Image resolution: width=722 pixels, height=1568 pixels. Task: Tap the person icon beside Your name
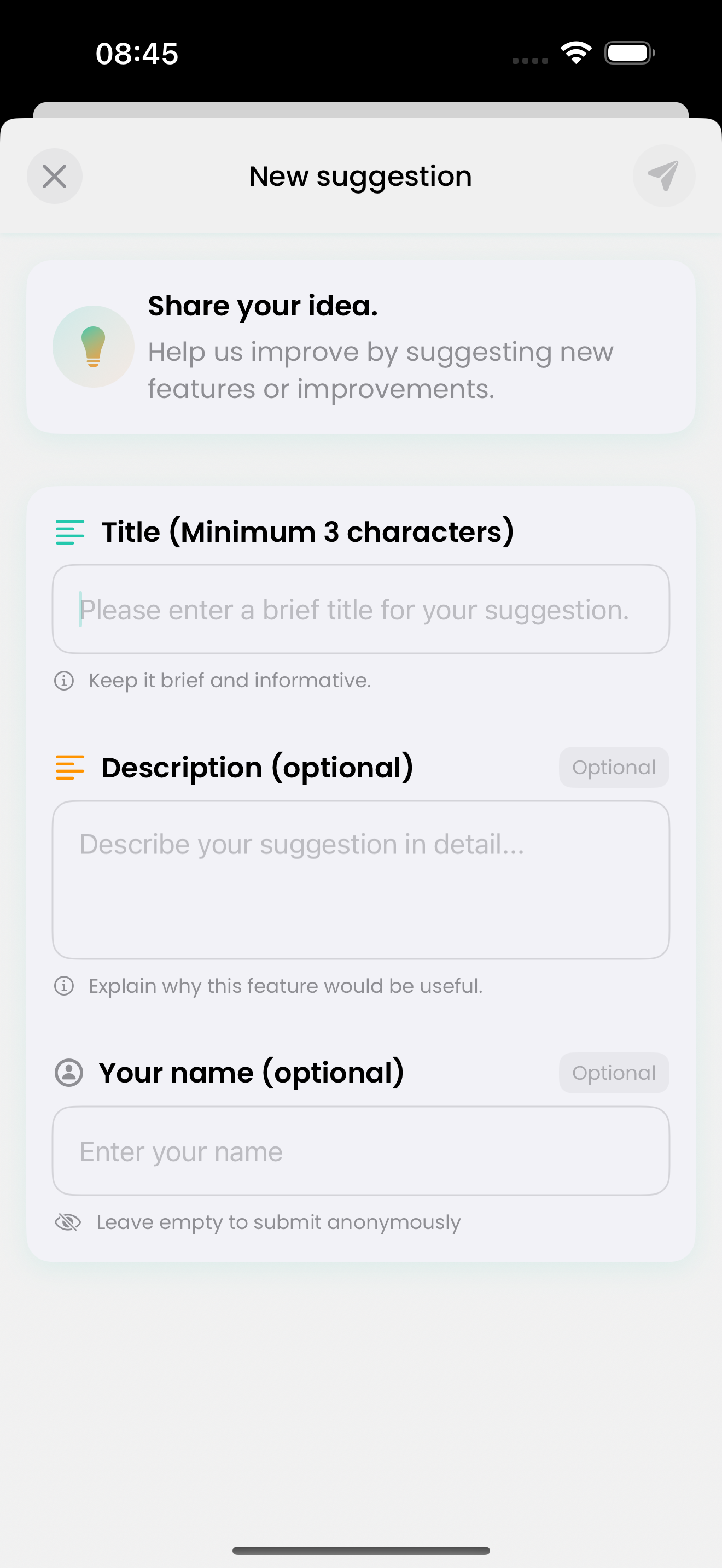point(69,1073)
